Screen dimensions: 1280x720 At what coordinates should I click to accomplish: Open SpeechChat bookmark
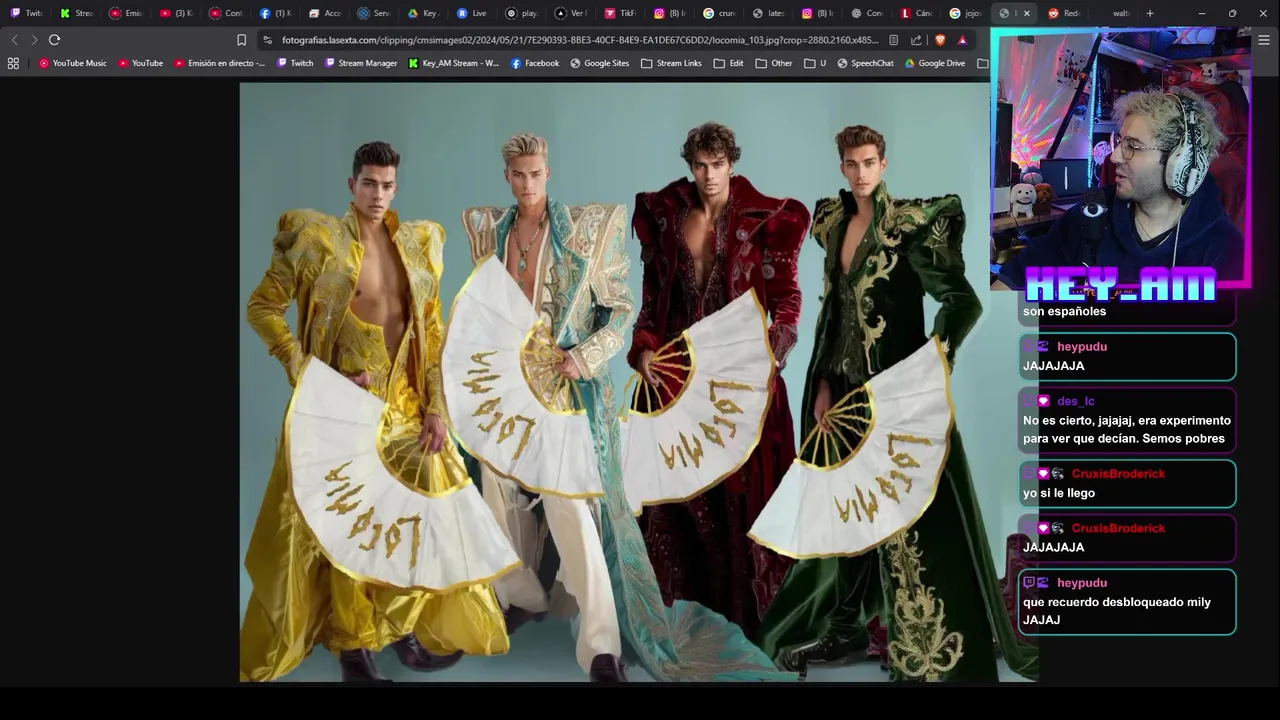coord(865,63)
